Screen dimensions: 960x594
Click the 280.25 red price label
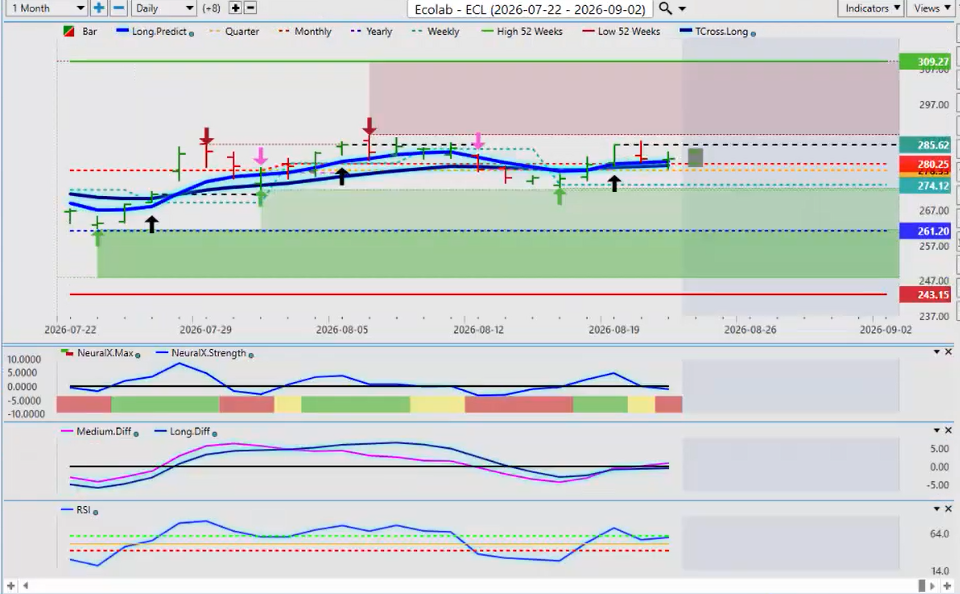pyautogui.click(x=925, y=164)
